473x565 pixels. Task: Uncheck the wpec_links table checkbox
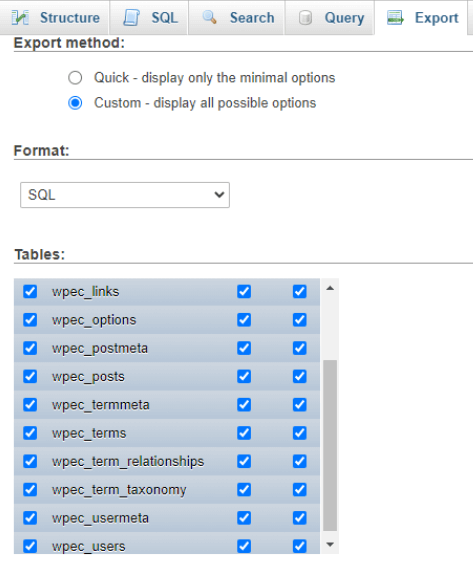pyautogui.click(x=30, y=291)
